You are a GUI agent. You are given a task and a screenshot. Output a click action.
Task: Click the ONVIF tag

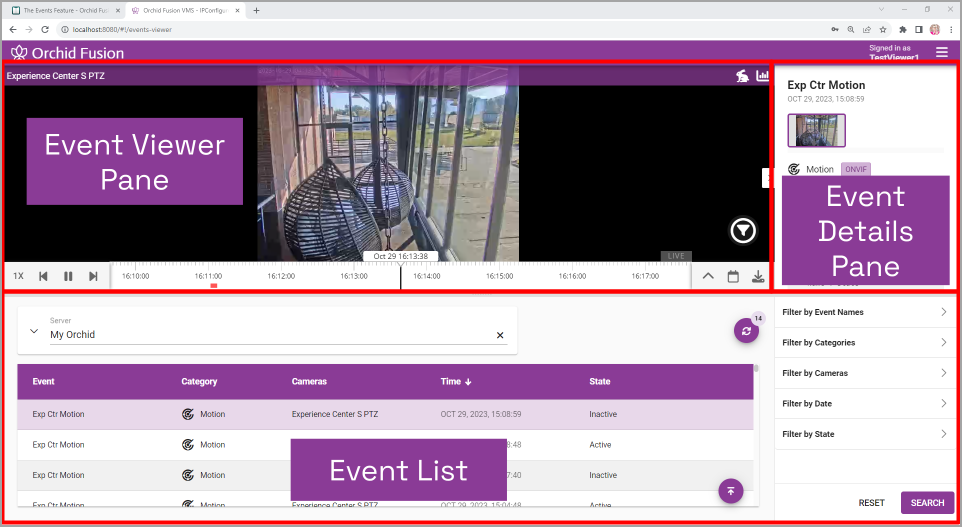856,169
